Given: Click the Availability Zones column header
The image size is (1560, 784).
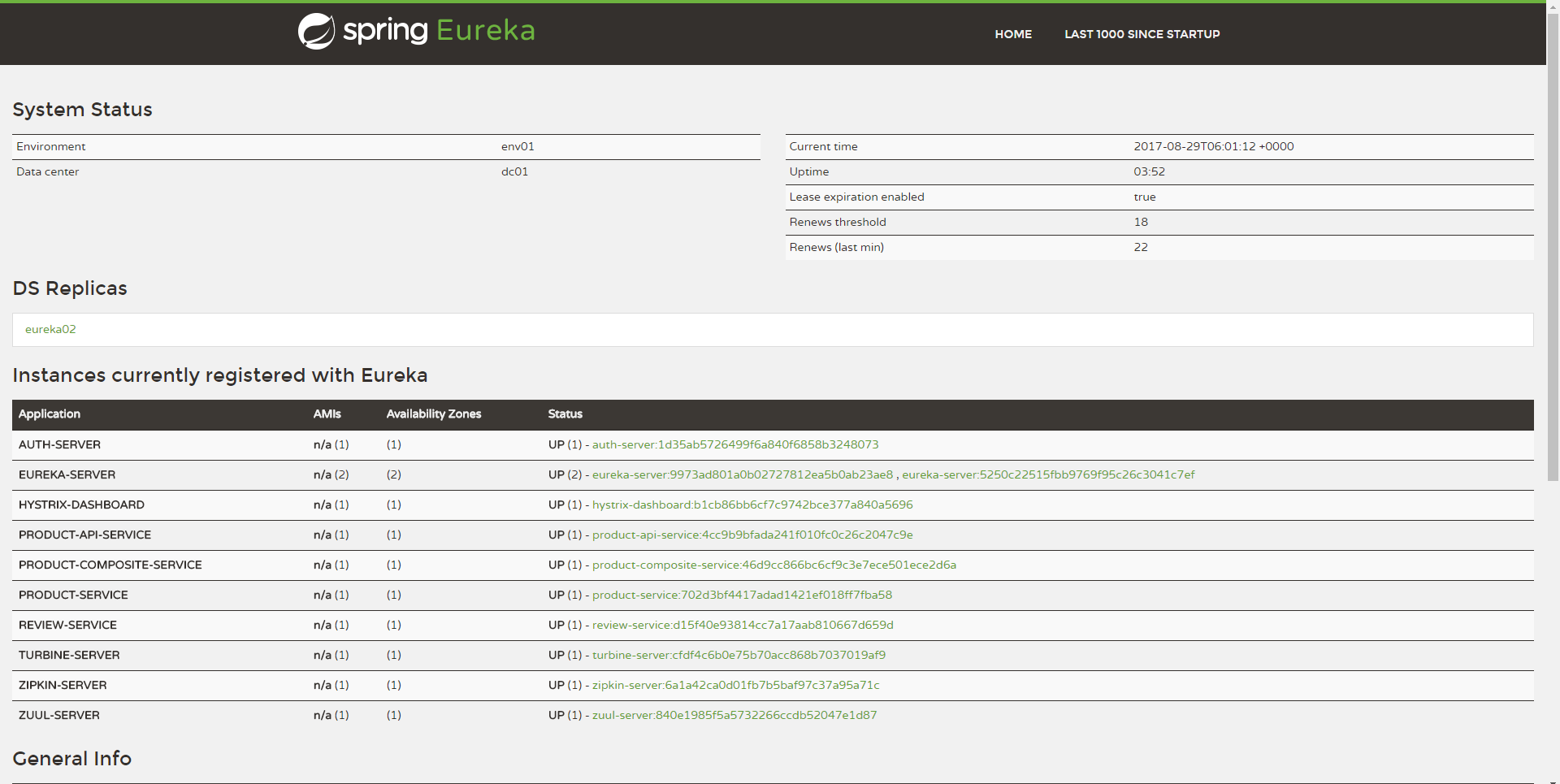Looking at the screenshot, I should tap(434, 414).
